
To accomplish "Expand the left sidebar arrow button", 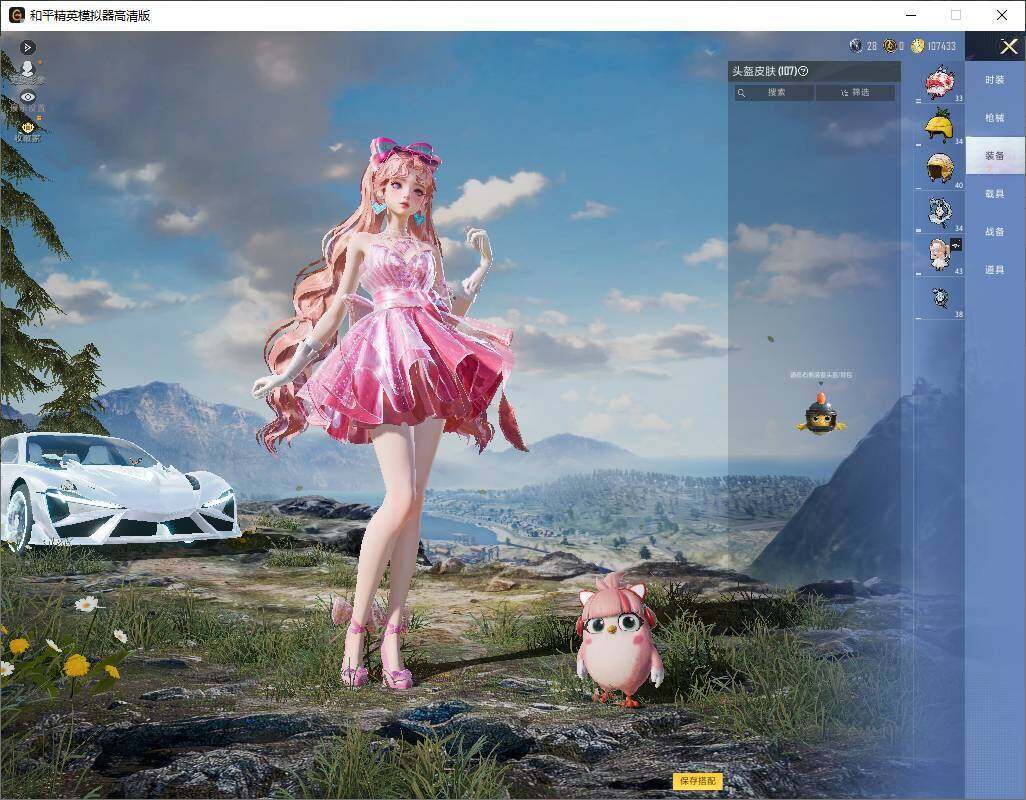I will click(27, 47).
